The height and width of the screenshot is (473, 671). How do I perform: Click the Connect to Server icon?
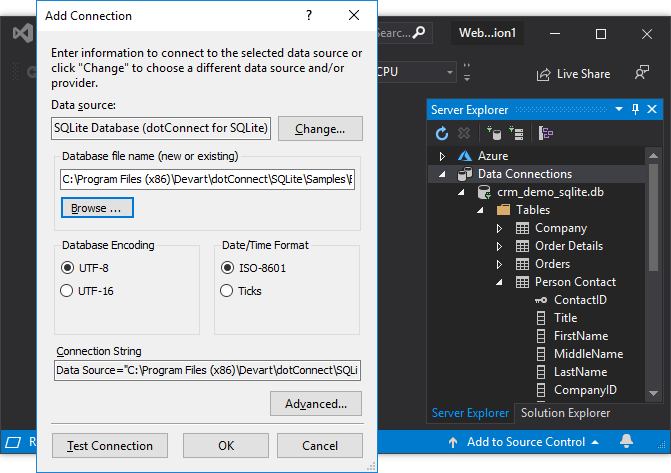tap(517, 132)
